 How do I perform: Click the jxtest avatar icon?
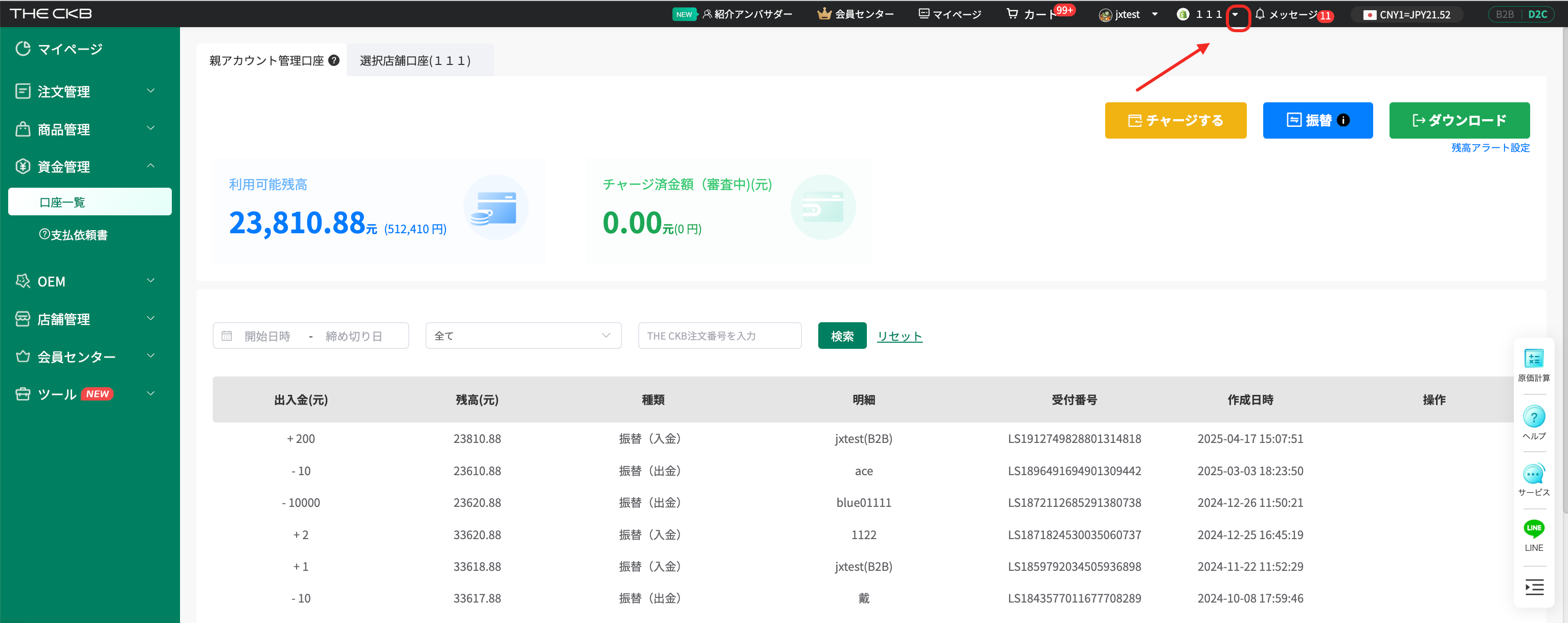tap(1105, 15)
